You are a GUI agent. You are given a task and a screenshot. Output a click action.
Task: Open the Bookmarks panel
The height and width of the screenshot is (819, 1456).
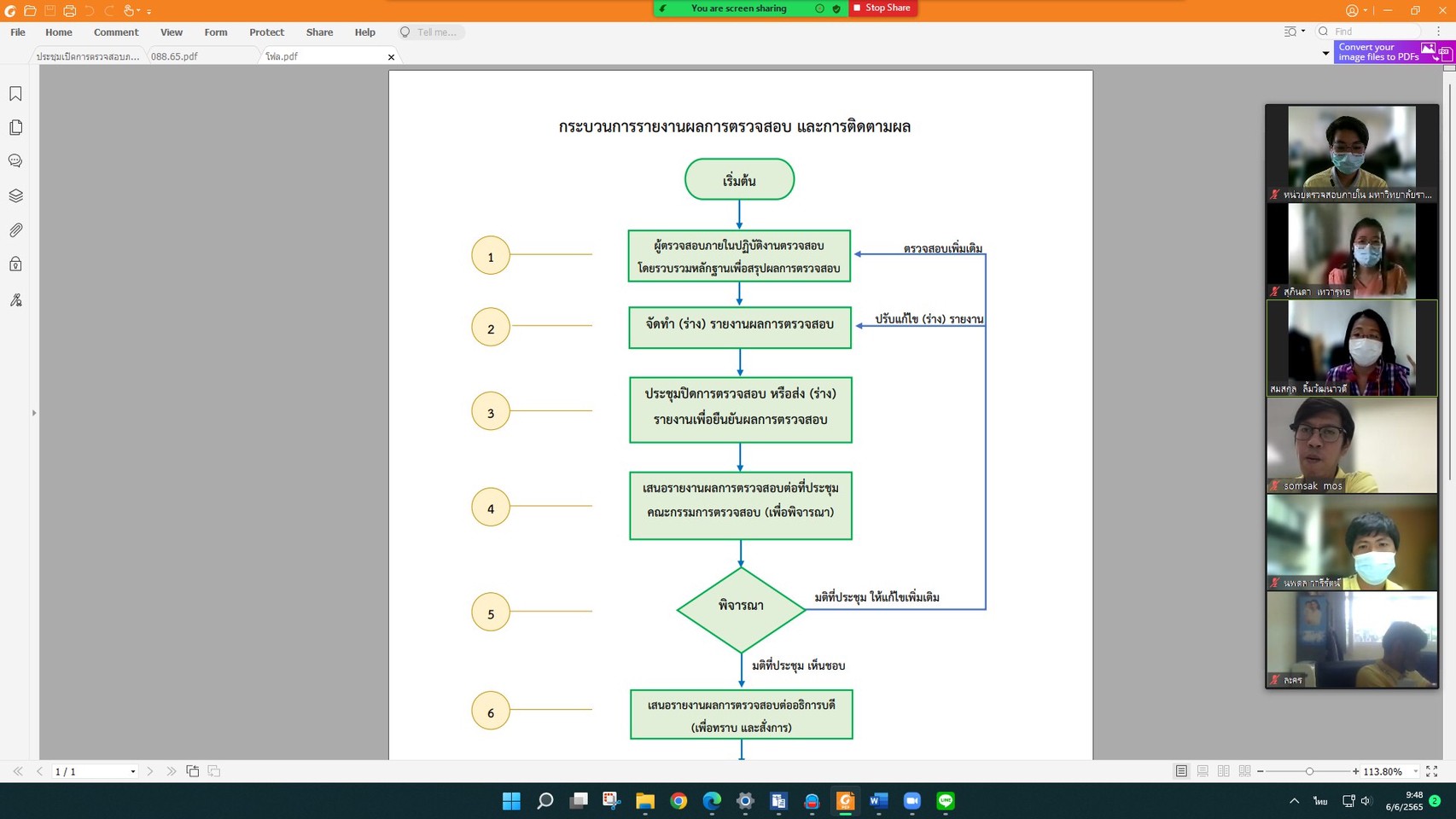click(x=15, y=94)
